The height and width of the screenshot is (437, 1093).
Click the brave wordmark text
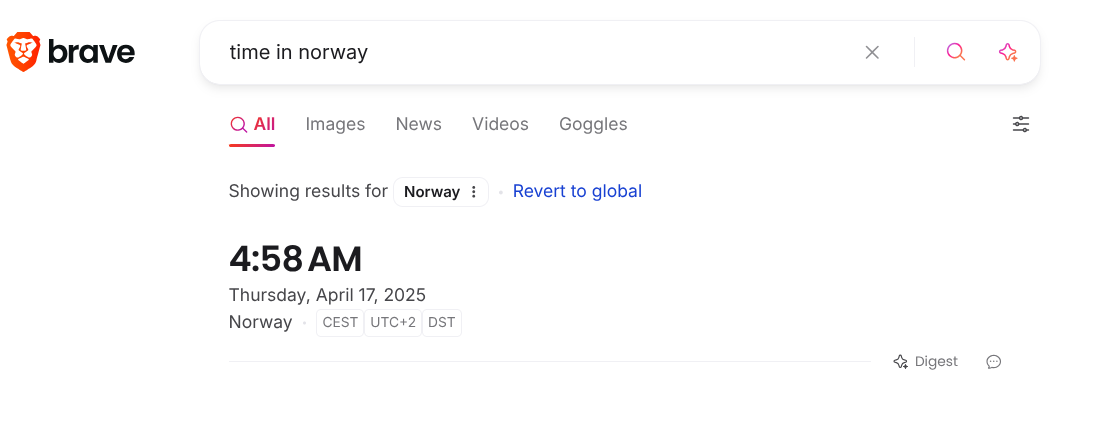[91, 52]
